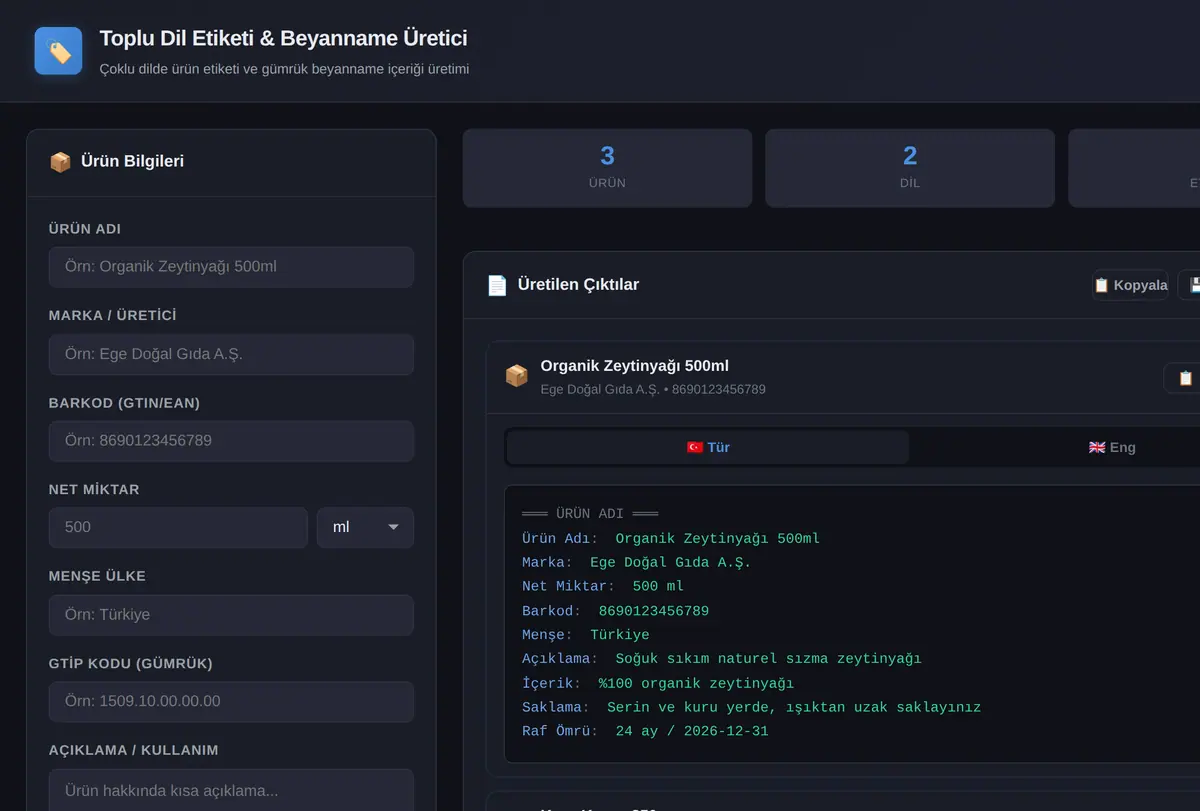Image resolution: width=1200 pixels, height=811 pixels.
Task: Click the box icon on the Organik Zeytinyağı card
Action: pos(516,376)
